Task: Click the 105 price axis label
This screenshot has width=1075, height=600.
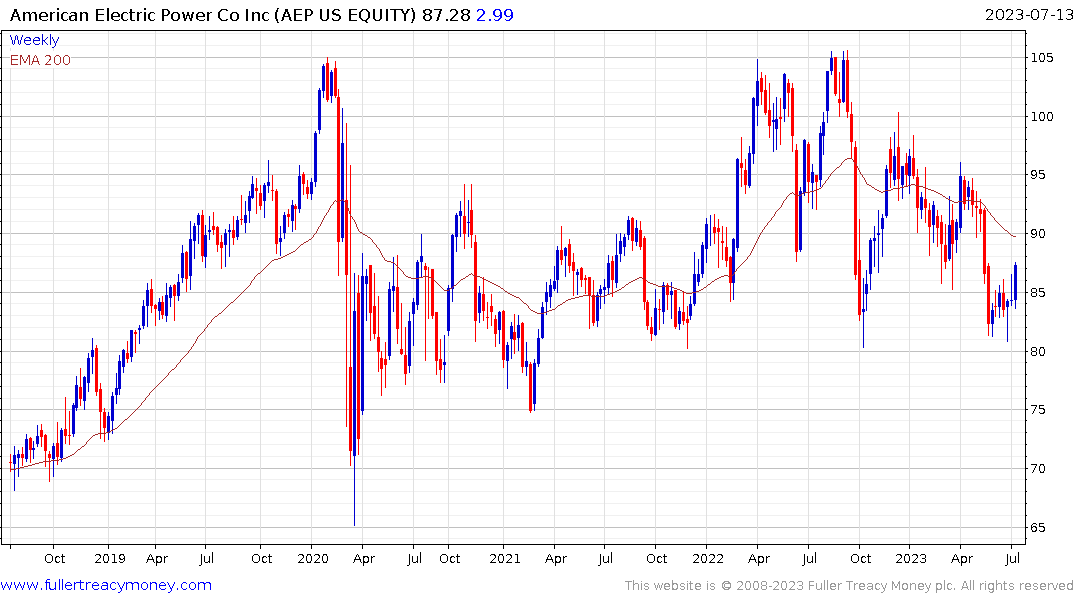Action: click(x=1042, y=58)
